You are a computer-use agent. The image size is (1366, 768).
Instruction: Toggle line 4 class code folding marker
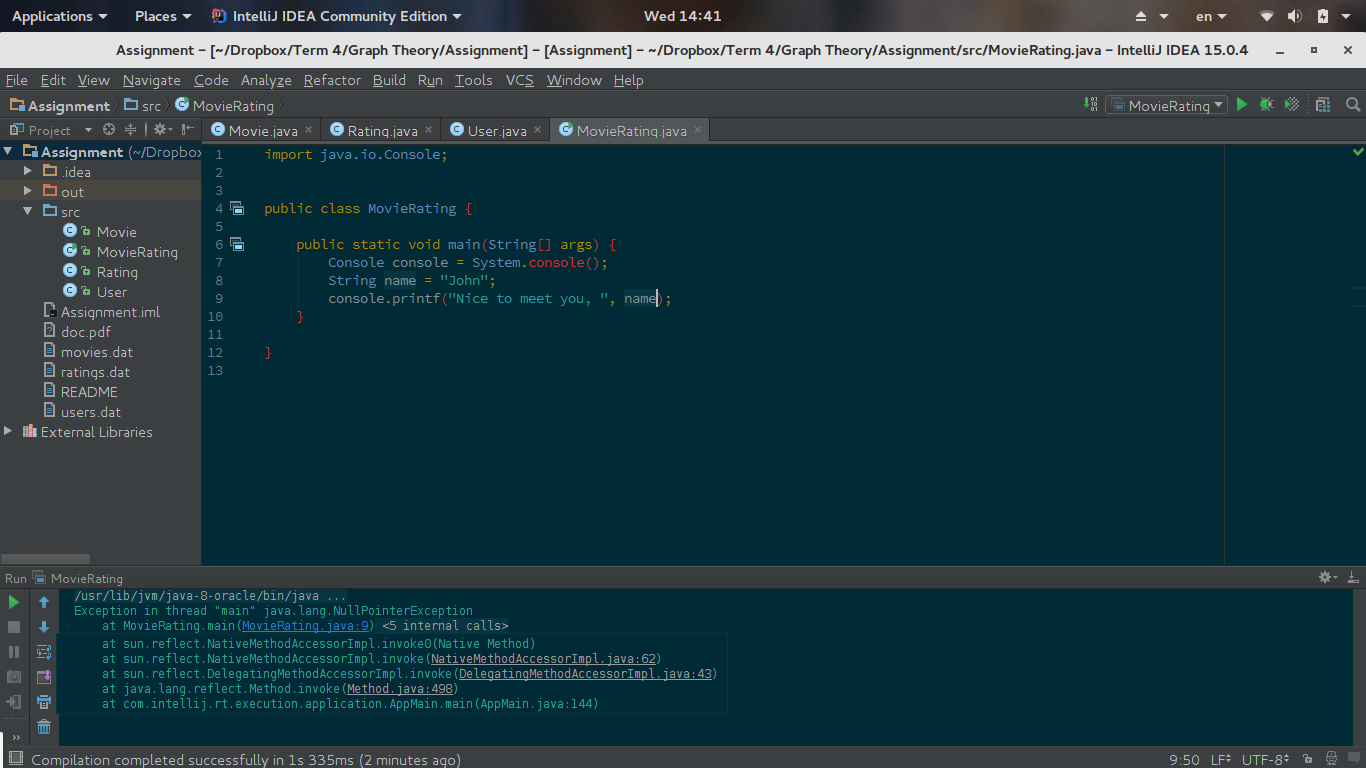coord(237,208)
